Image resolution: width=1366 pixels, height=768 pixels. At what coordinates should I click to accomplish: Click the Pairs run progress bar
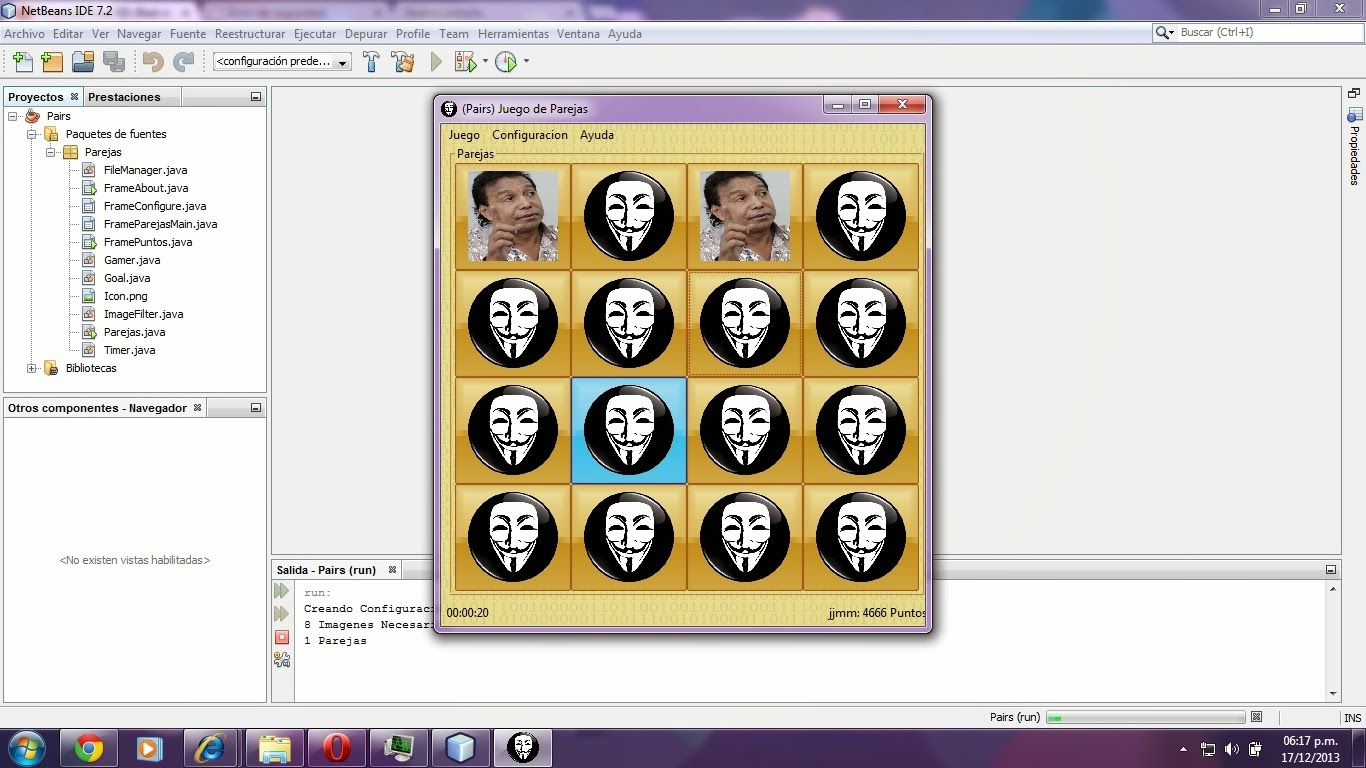1146,717
